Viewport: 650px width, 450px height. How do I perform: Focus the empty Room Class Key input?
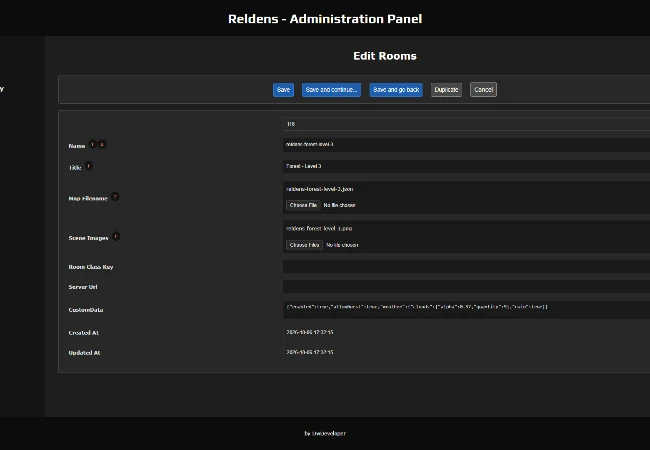tap(466, 266)
